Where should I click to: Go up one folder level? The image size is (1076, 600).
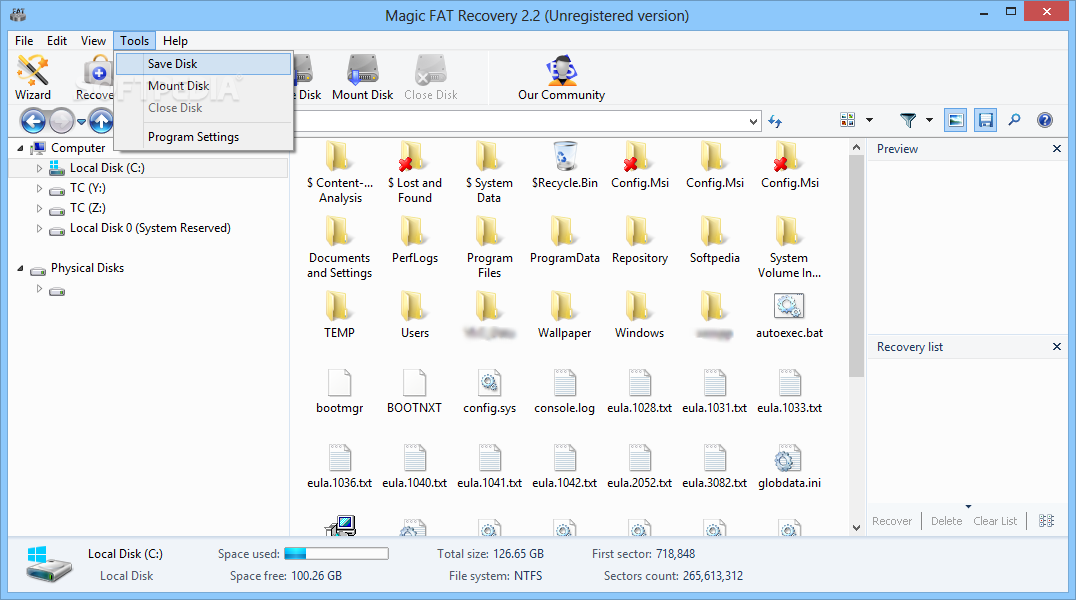point(102,122)
